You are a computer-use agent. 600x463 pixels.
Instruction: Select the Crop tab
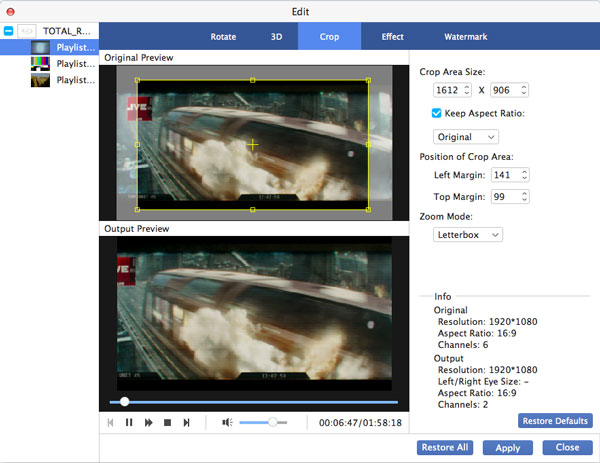point(329,37)
